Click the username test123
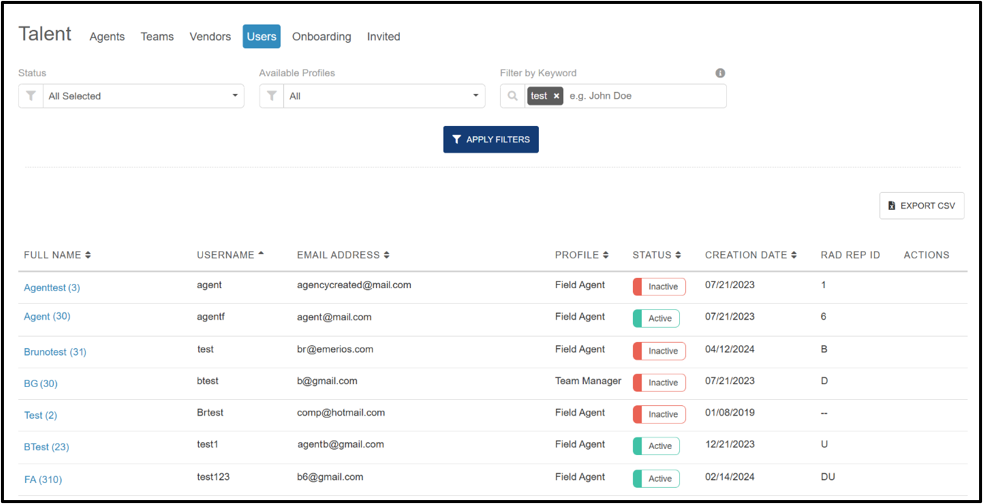The image size is (983, 504). click(213, 476)
